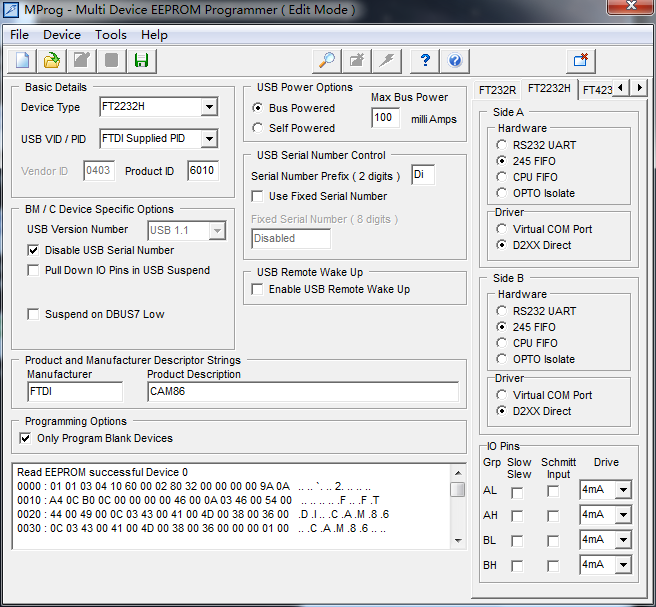This screenshot has height=607, width=656.
Task: Select the Self Powered radio button
Action: (x=258, y=128)
